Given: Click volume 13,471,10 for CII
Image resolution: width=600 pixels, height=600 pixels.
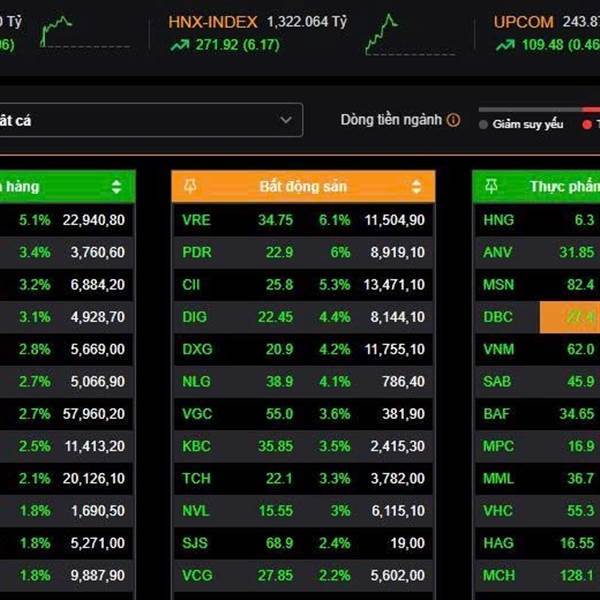Looking at the screenshot, I should pos(394,285).
